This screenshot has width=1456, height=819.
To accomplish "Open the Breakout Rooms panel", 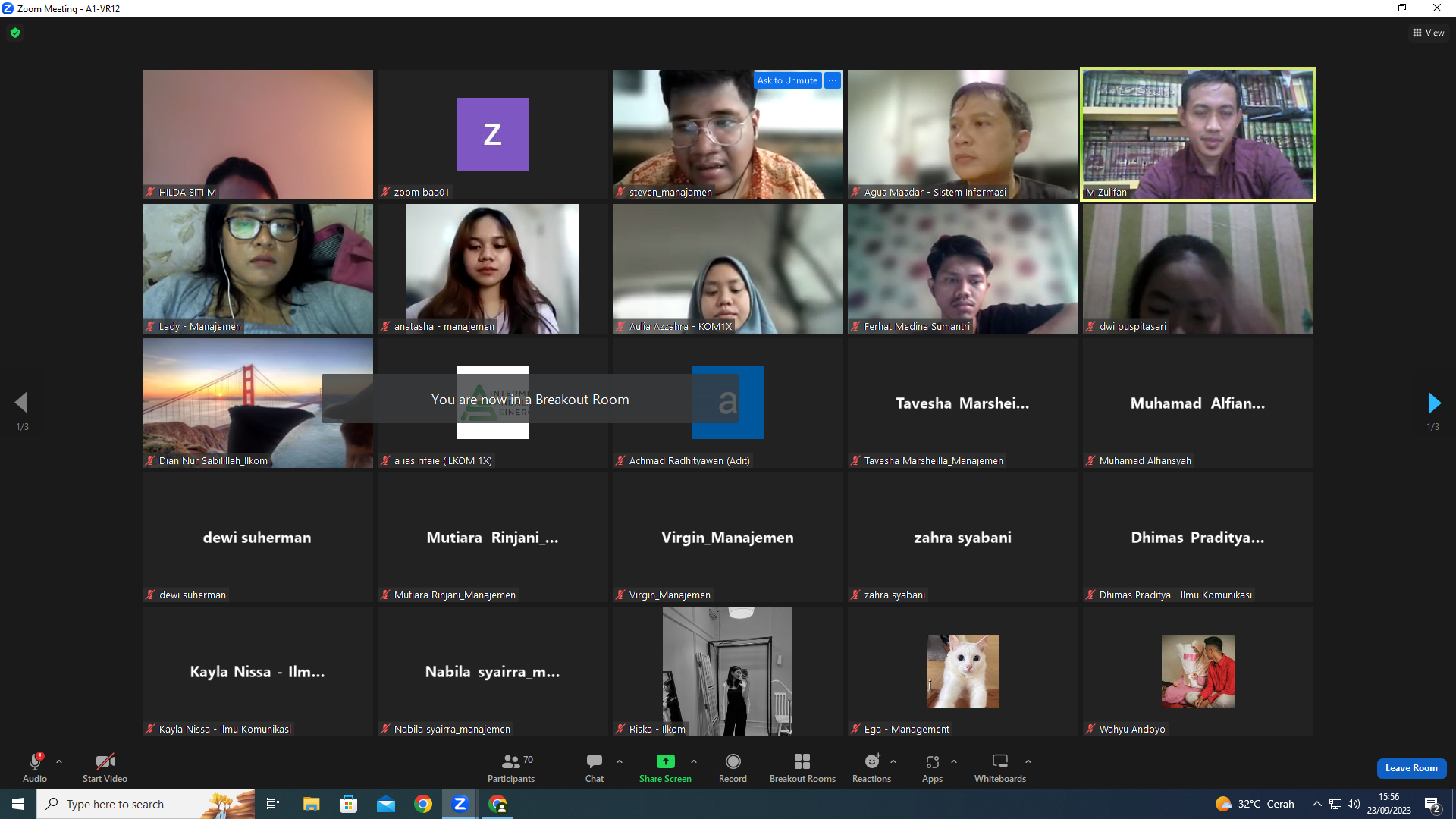I will [802, 767].
